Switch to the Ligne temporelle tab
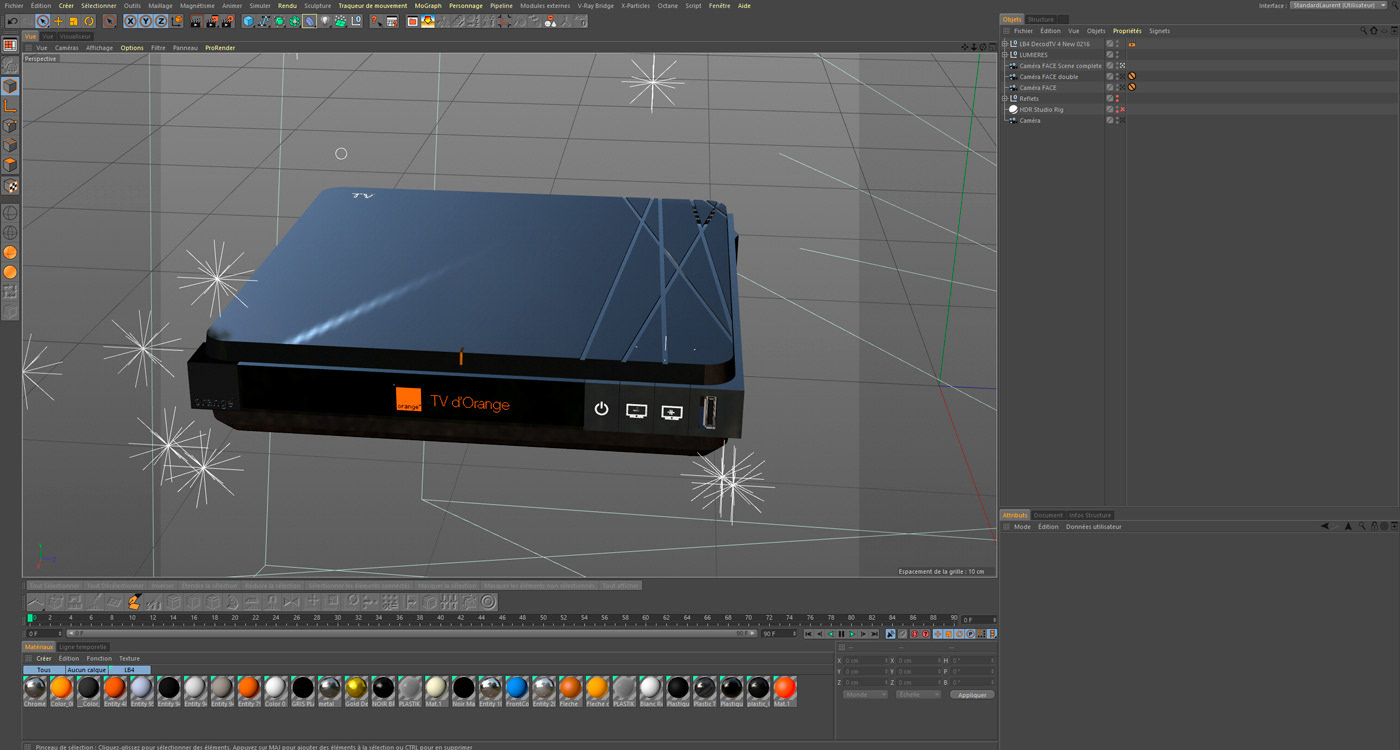 pos(83,647)
